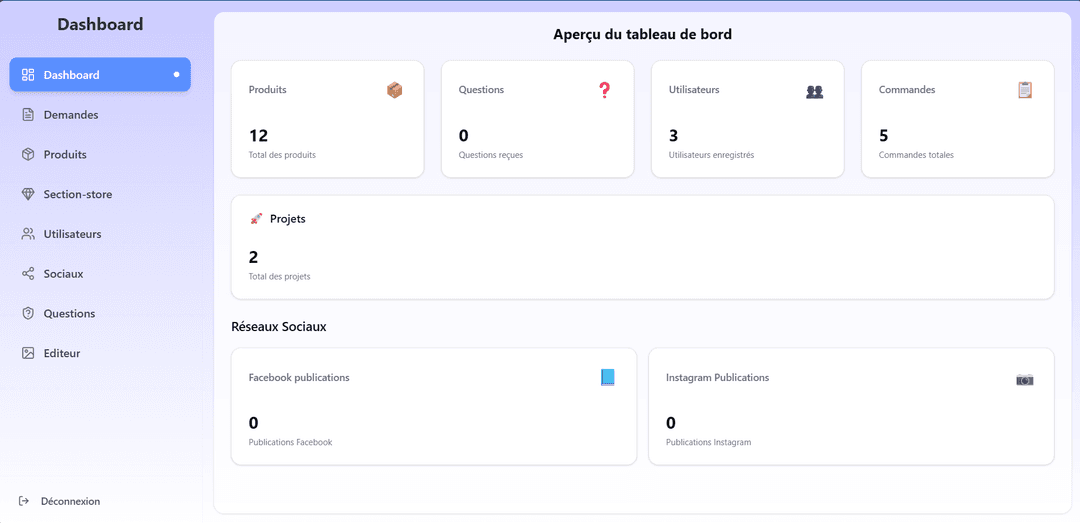The height and width of the screenshot is (523, 1080).
Task: Open the Editeur sidebar item
Action: click(x=61, y=353)
